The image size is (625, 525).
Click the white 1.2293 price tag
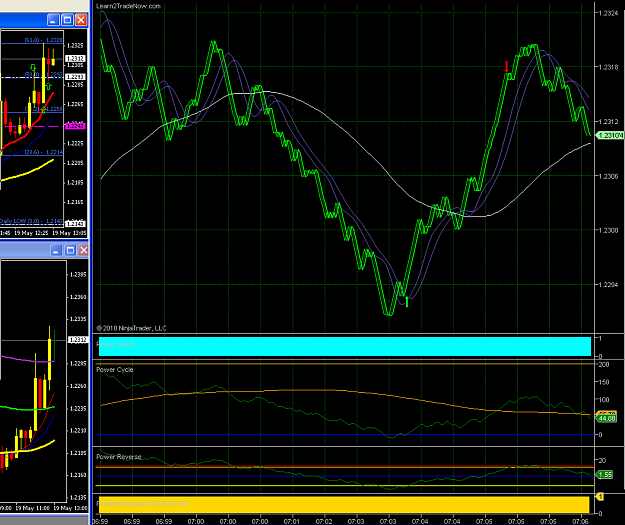[x=75, y=77]
